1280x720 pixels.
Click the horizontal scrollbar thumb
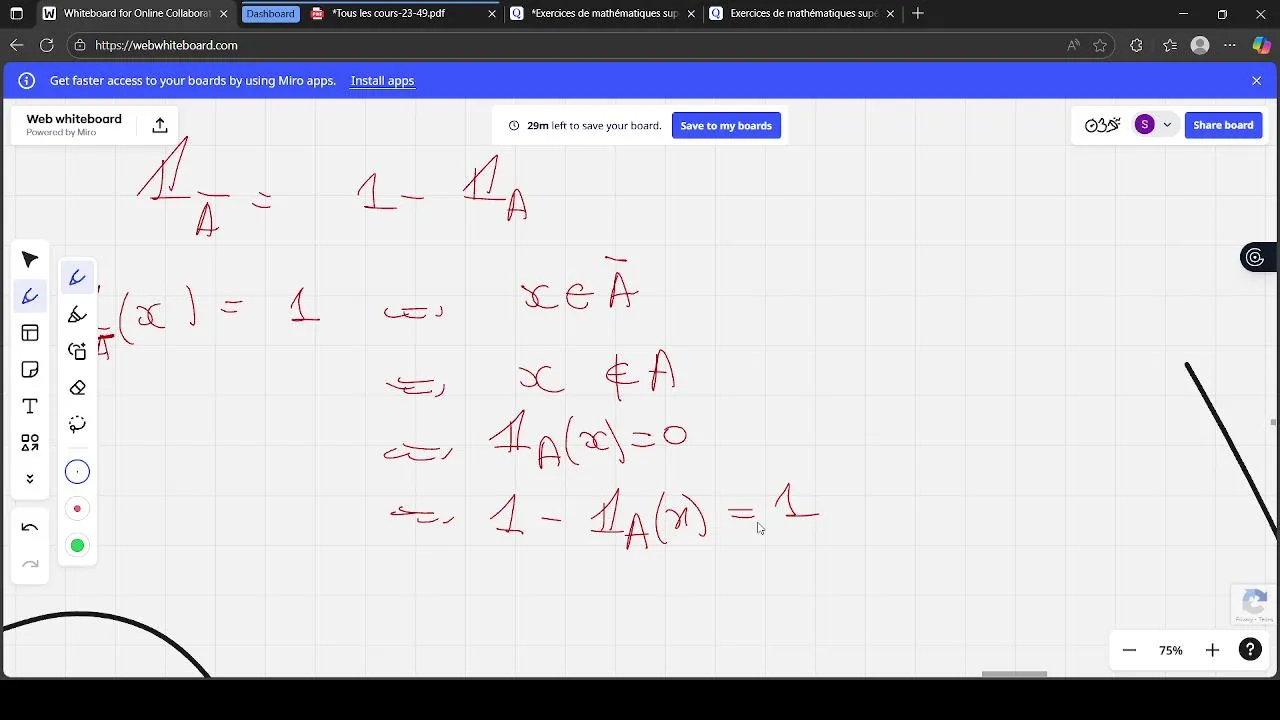tap(1014, 674)
